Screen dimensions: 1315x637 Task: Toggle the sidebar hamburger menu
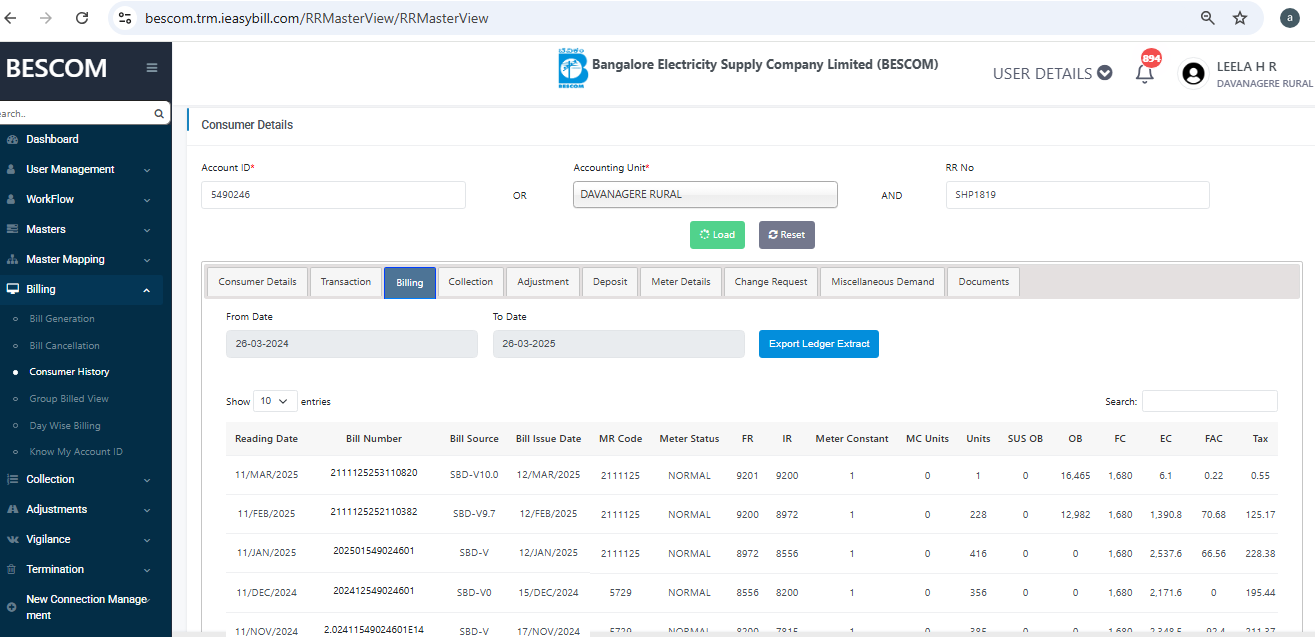152,68
